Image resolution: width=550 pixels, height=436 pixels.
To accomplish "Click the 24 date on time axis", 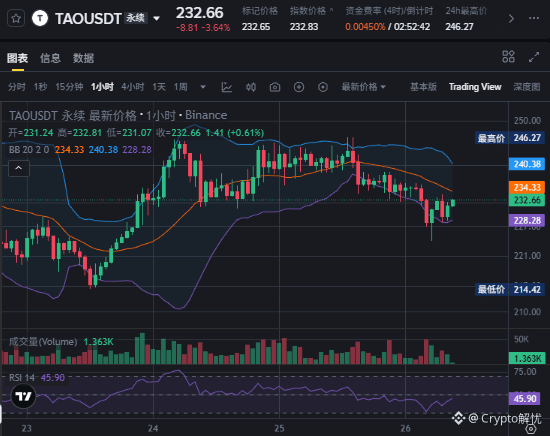I will click(x=153, y=428).
